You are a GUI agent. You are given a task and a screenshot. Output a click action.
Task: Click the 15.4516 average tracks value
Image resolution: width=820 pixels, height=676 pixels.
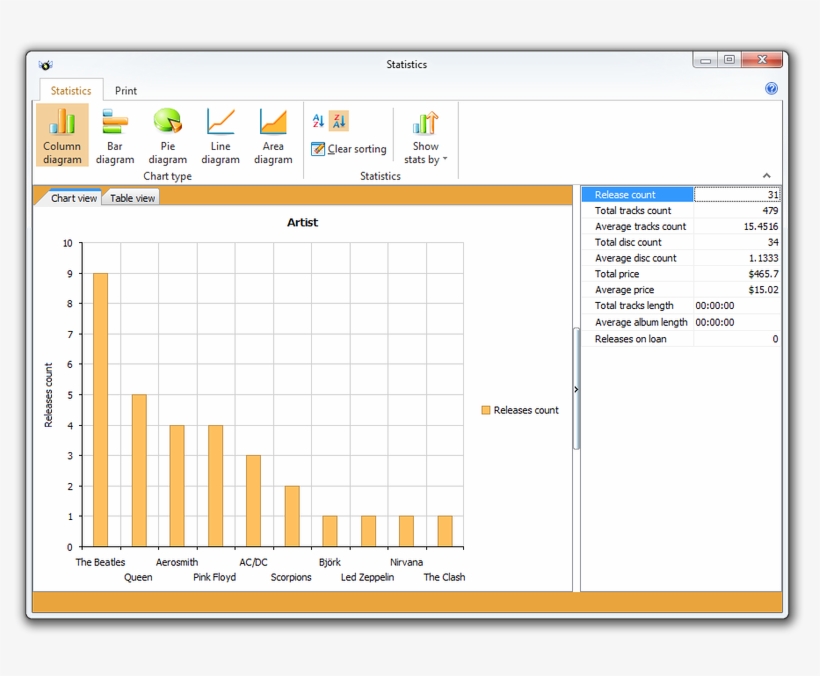pos(761,226)
